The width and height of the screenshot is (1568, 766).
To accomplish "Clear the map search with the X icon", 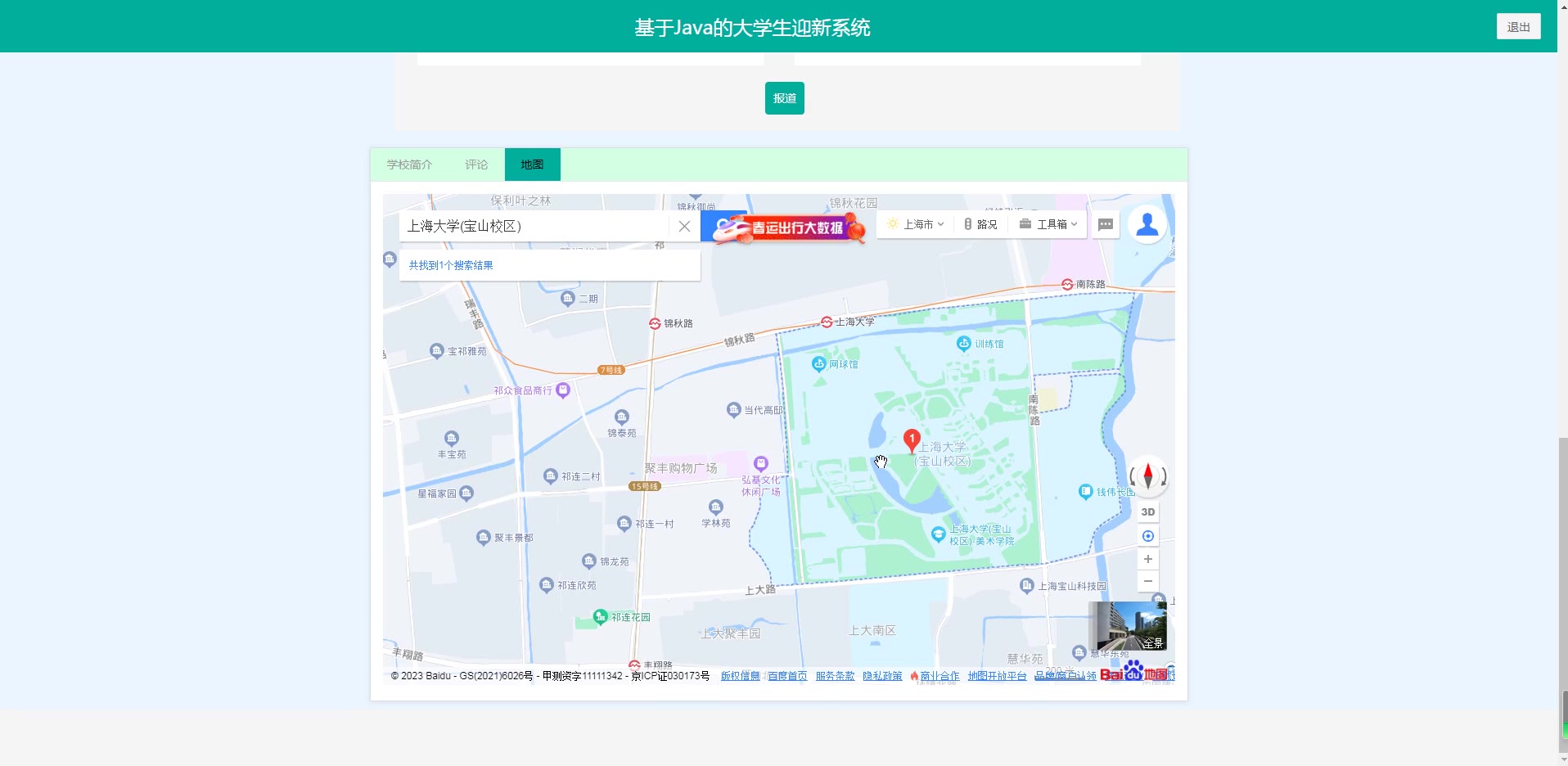I will pos(684,226).
